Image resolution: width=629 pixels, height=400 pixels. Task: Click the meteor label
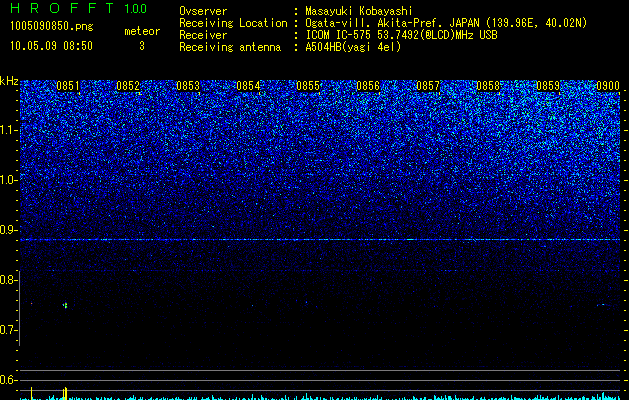coord(142,31)
